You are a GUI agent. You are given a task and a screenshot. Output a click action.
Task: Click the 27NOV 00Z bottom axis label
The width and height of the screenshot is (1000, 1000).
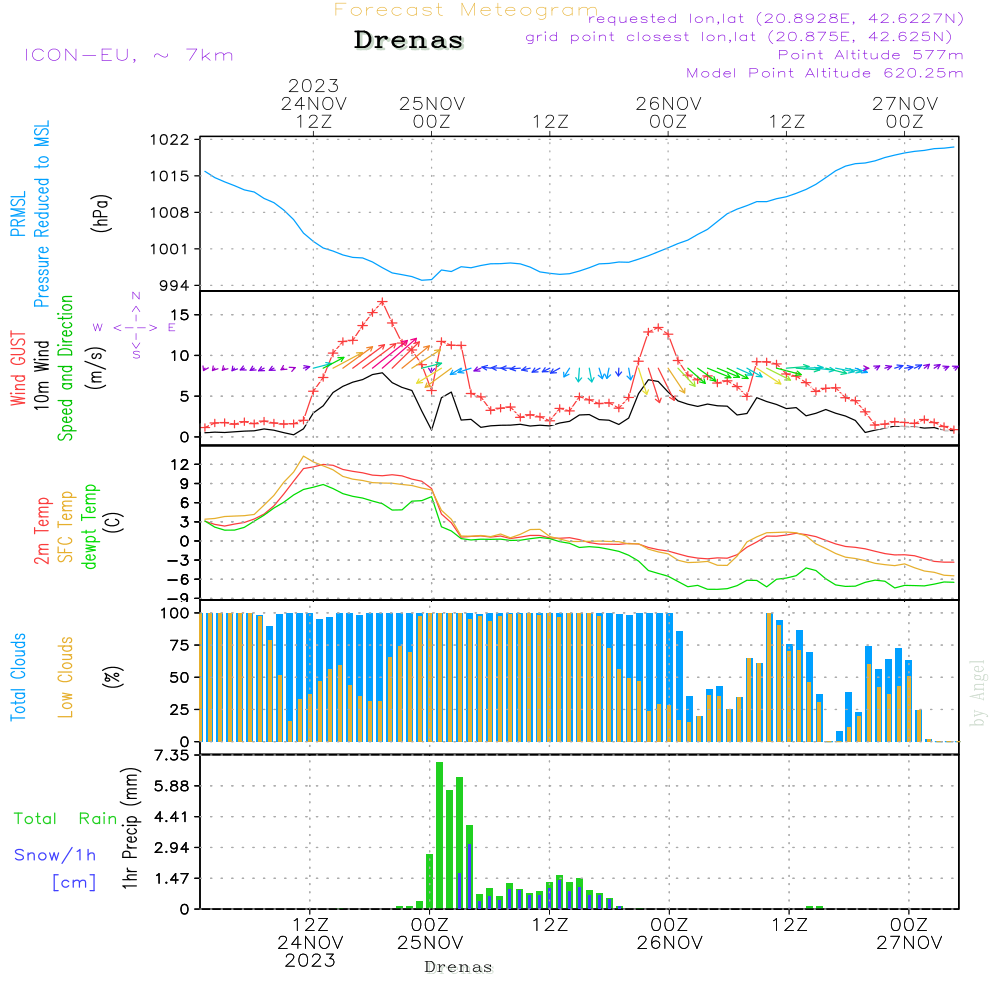coord(907,933)
